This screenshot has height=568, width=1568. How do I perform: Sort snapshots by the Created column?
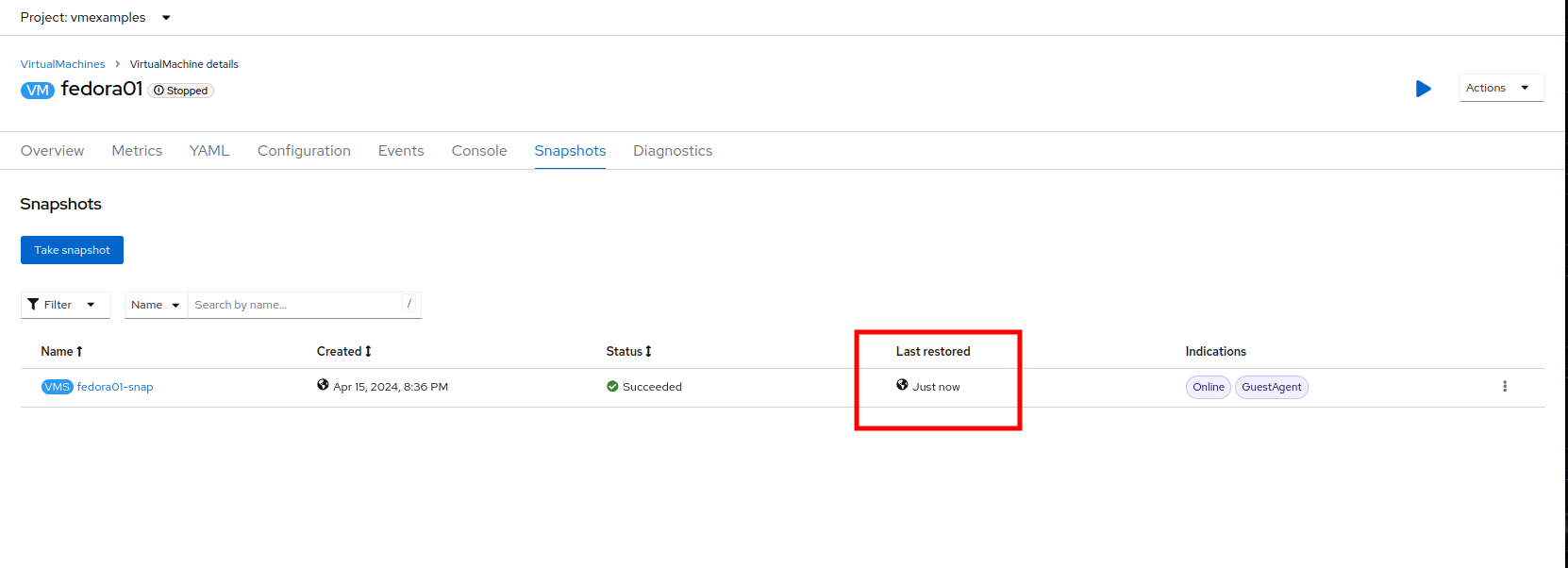[x=343, y=351]
